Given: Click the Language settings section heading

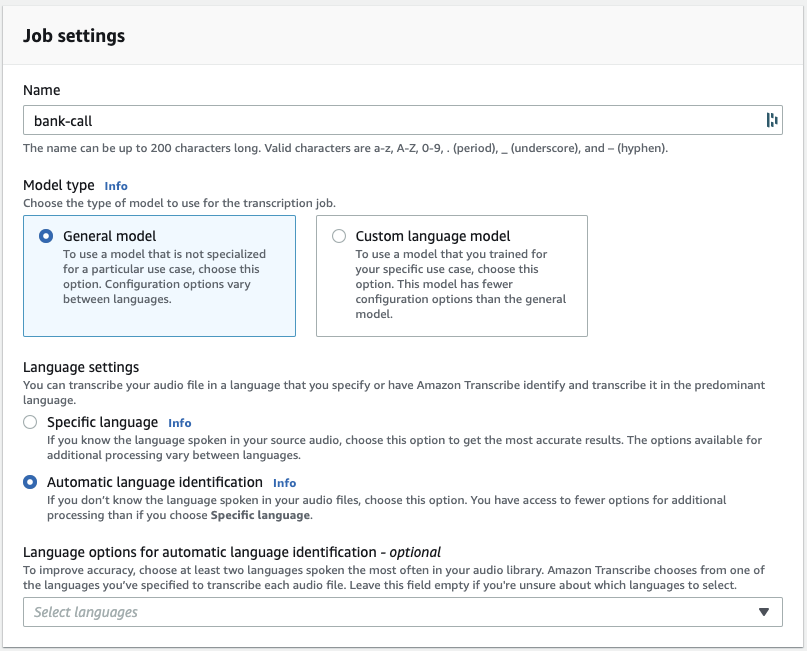Looking at the screenshot, I should (81, 368).
